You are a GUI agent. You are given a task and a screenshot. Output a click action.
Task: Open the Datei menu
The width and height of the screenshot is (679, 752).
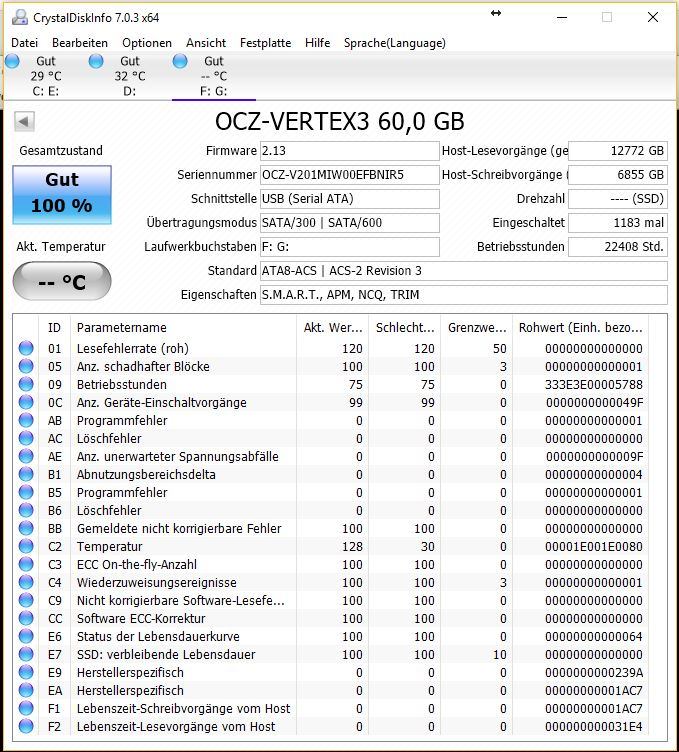(24, 43)
